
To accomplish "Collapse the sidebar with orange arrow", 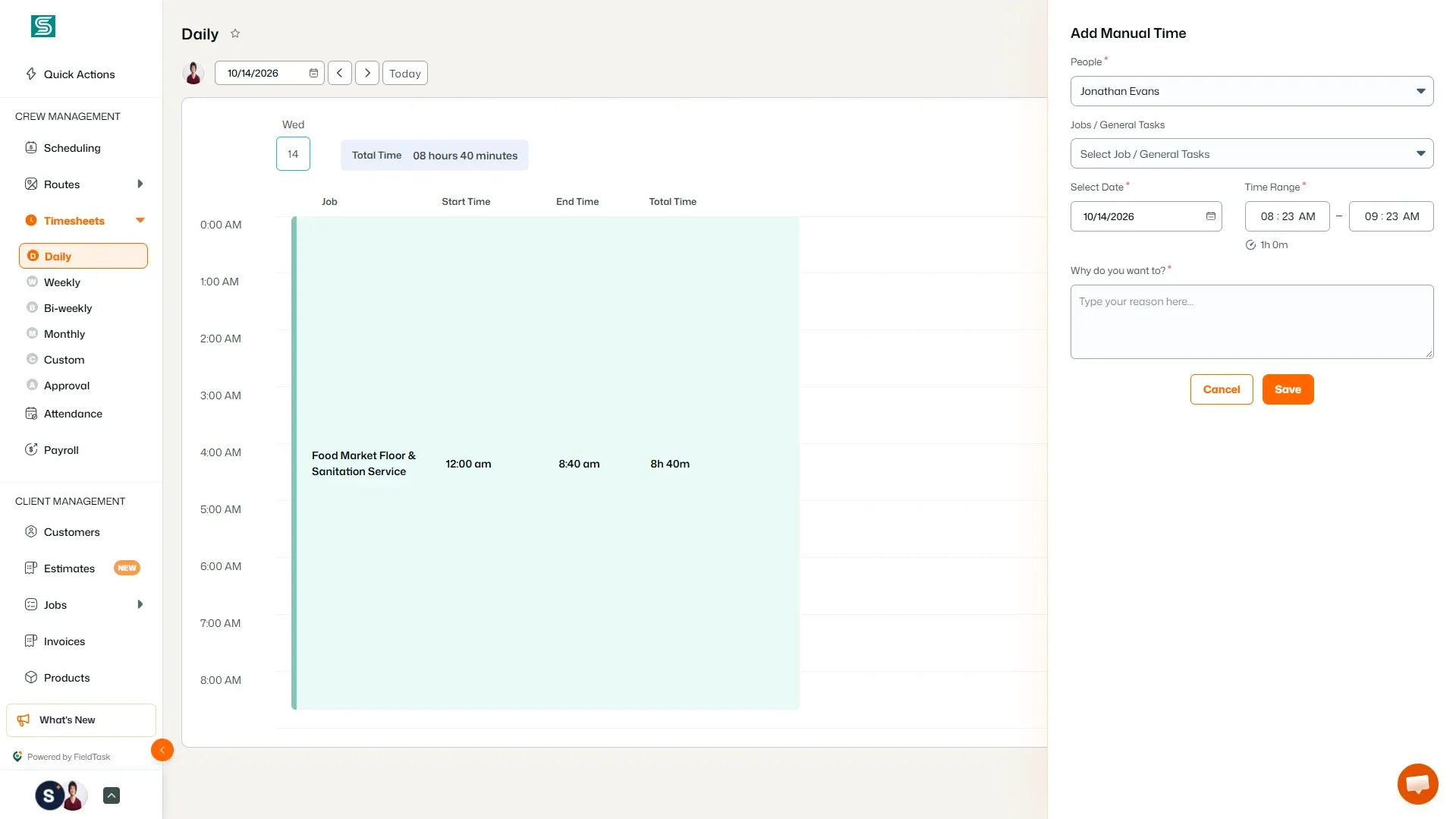I will pos(162,750).
